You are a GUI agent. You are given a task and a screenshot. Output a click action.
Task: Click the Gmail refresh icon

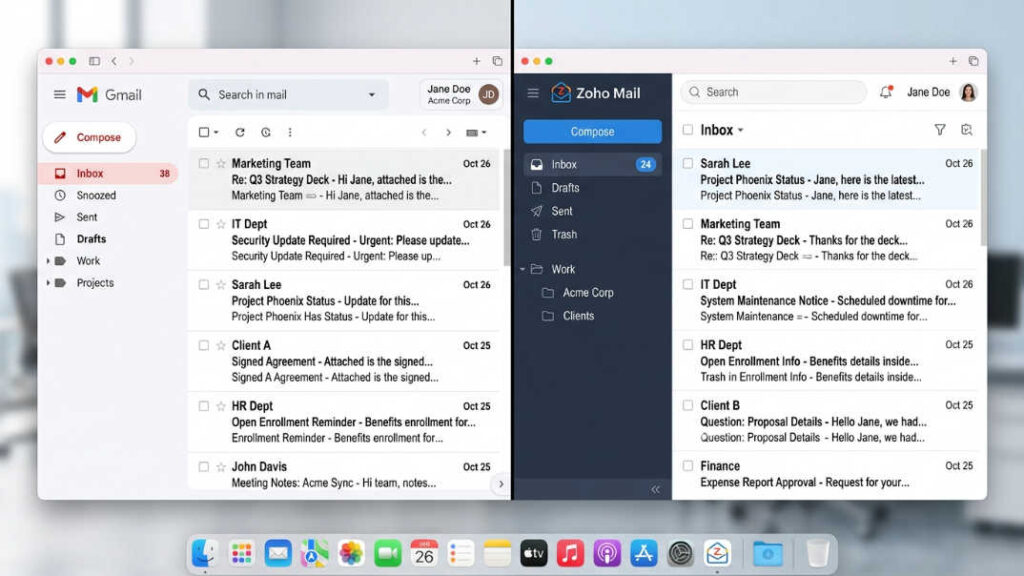[x=240, y=133]
